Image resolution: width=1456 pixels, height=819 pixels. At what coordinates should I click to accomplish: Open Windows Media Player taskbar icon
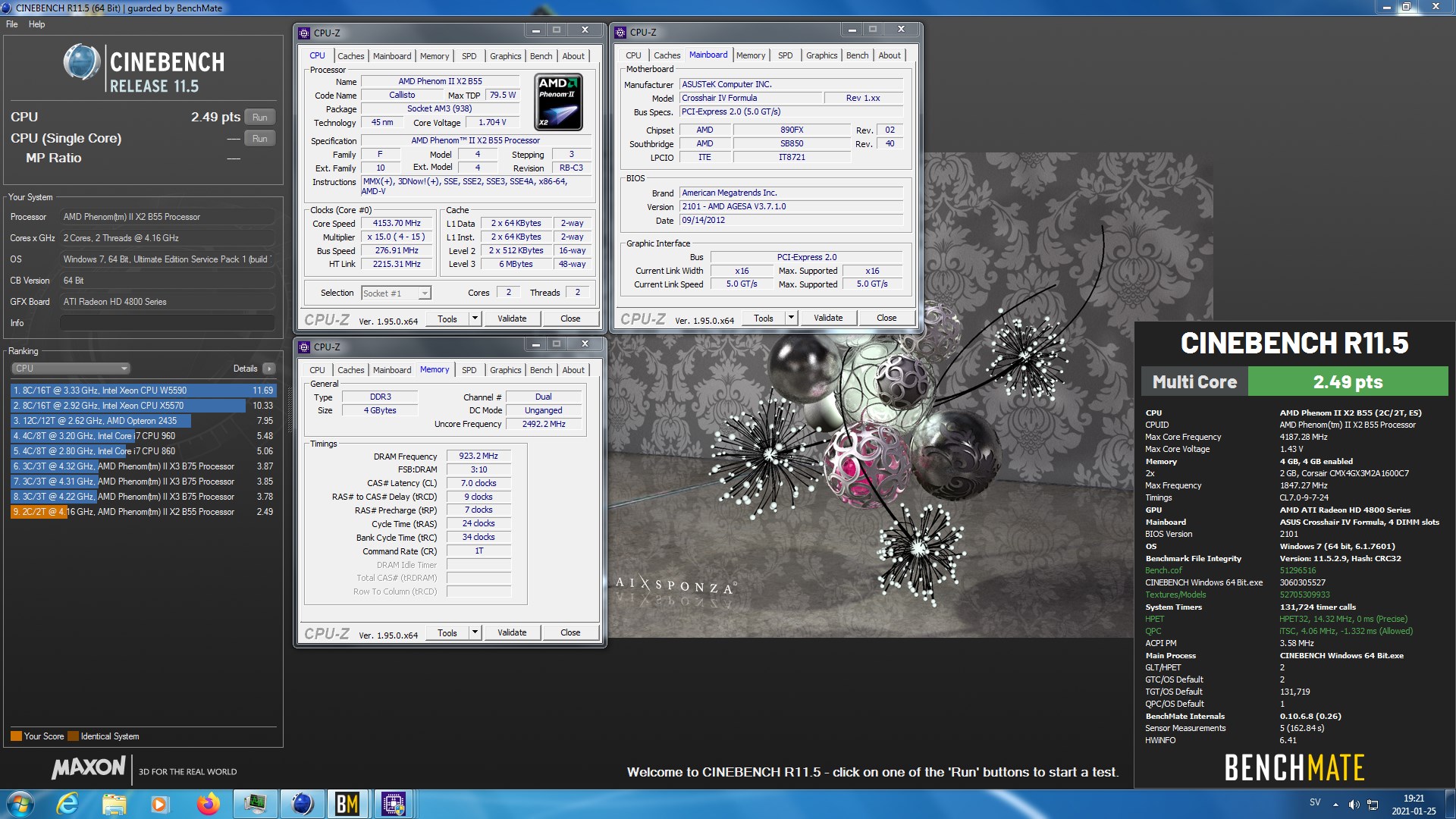(159, 804)
